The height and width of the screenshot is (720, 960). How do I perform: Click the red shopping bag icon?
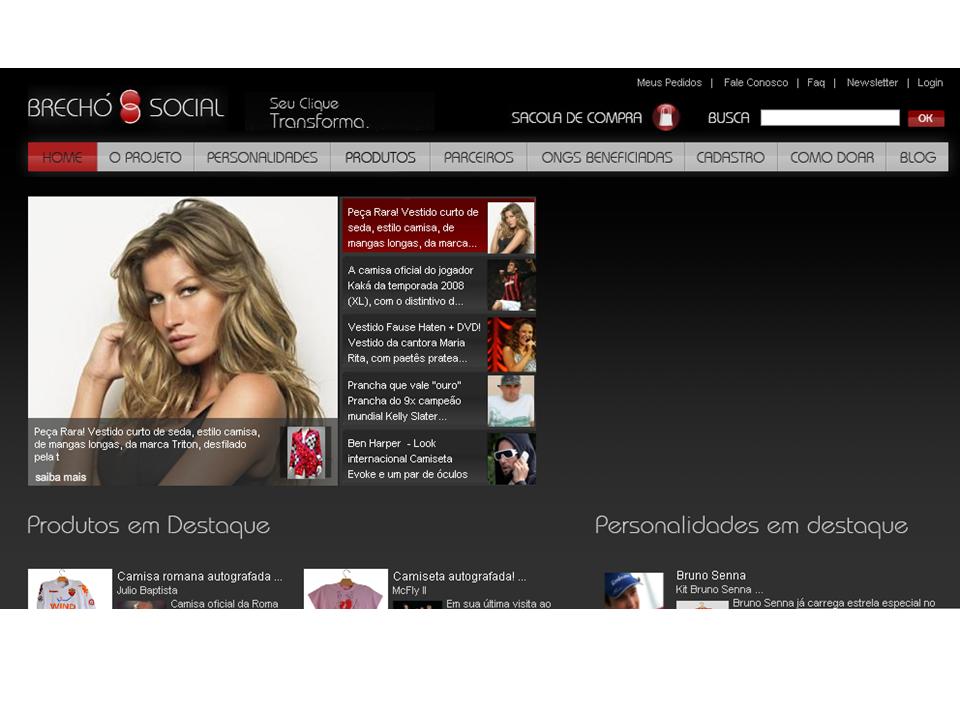(x=666, y=118)
